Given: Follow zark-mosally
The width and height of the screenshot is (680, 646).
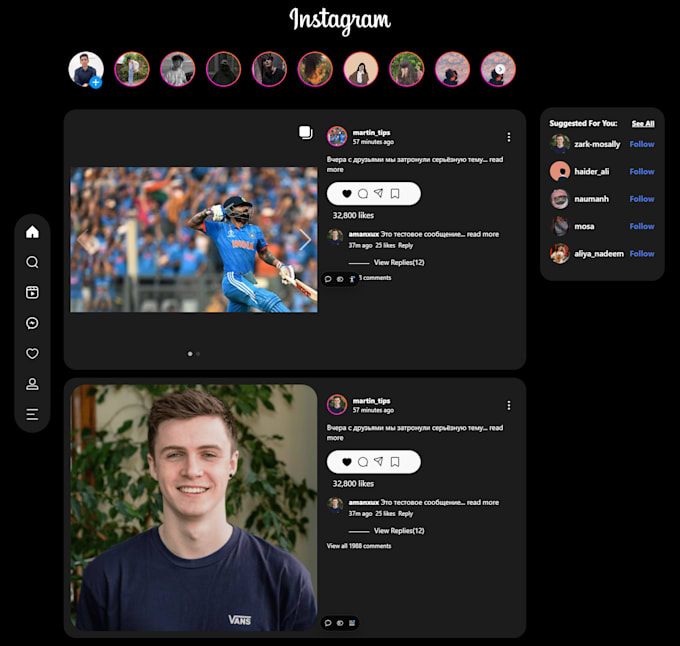Looking at the screenshot, I should pyautogui.click(x=642, y=144).
